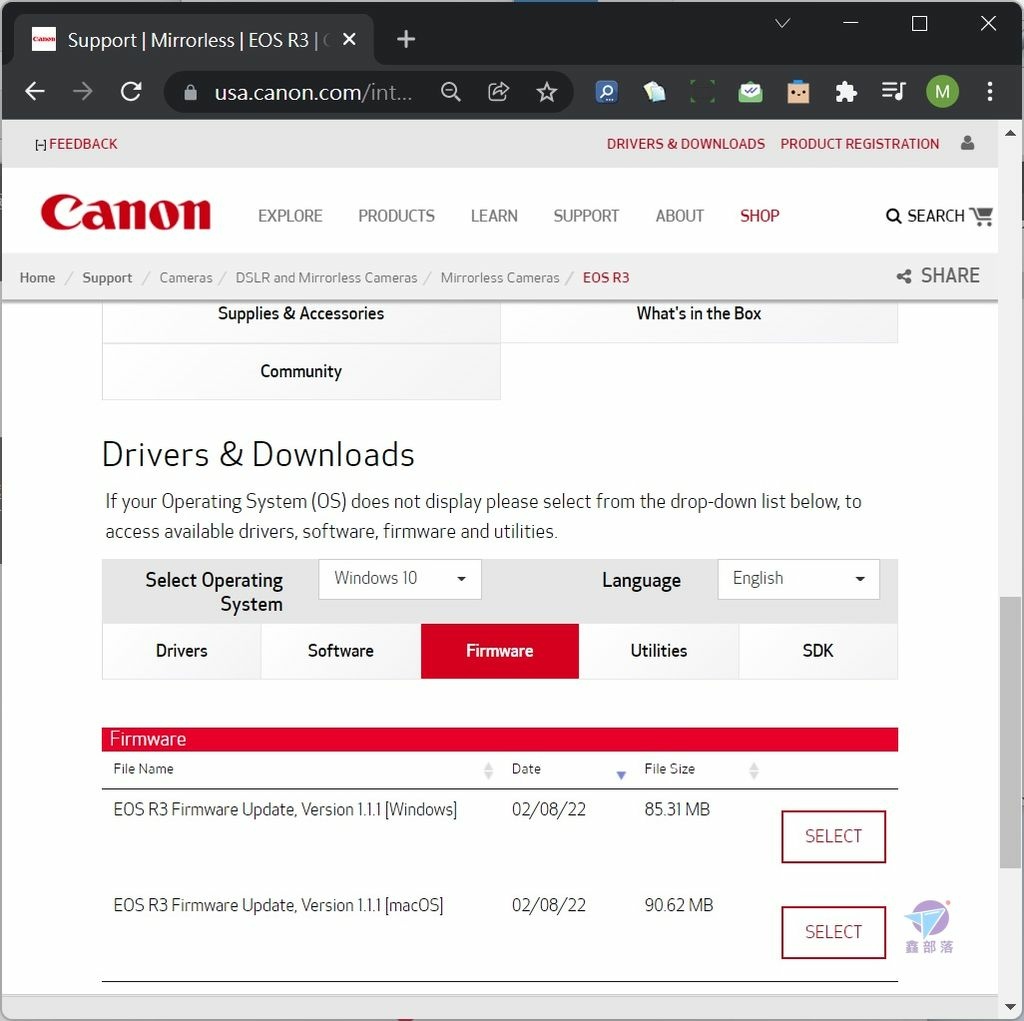Open the SUPPORT menu
This screenshot has height=1021, width=1024.
point(586,216)
